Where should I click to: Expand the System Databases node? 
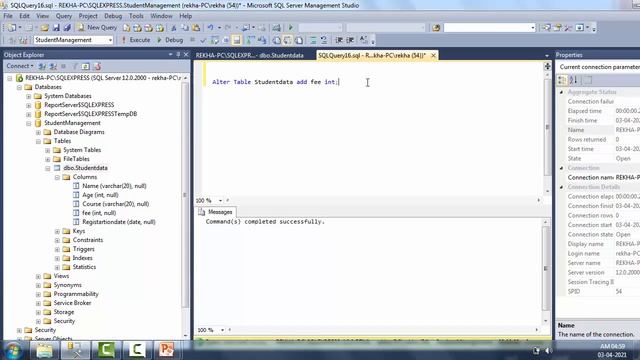[29, 96]
